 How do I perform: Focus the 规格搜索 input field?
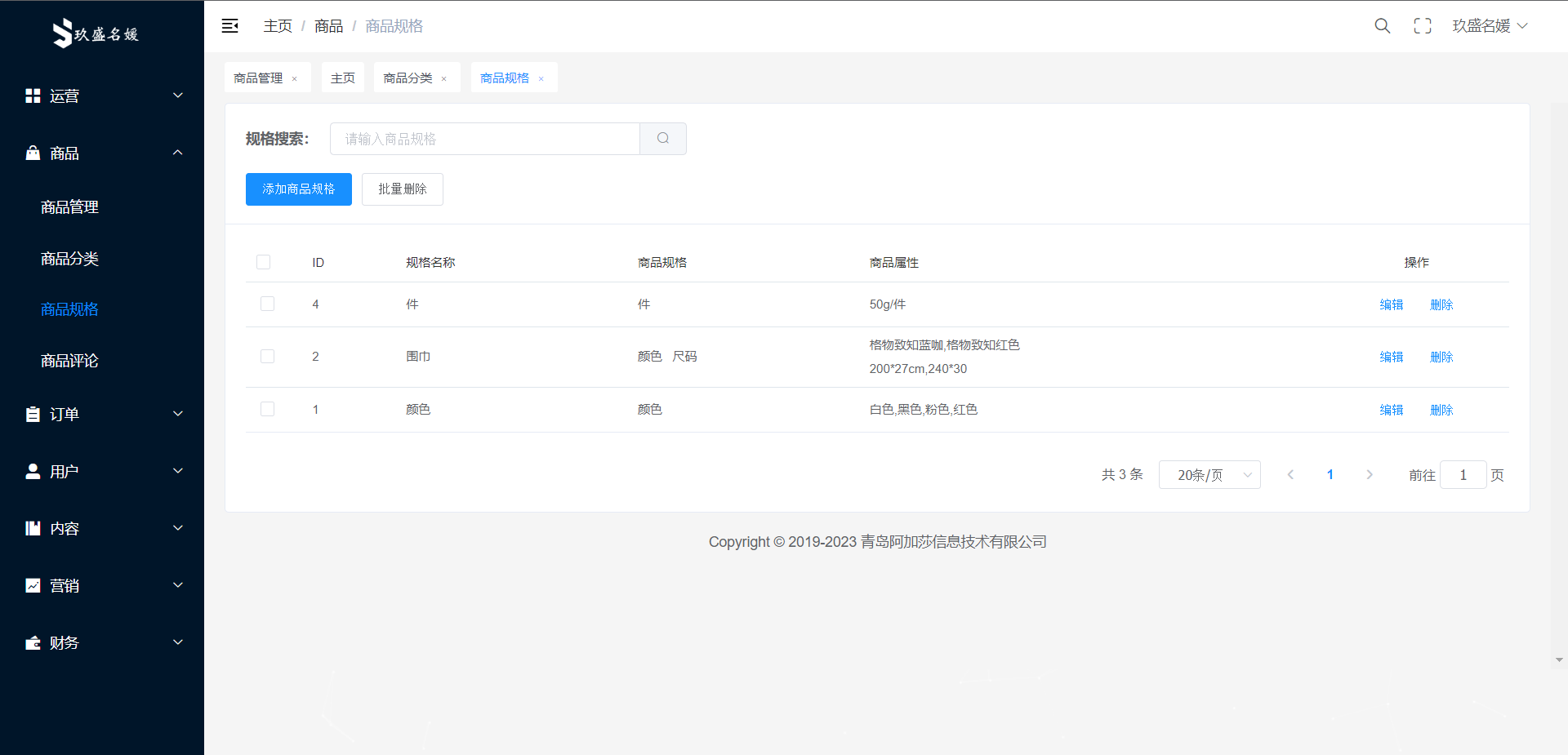point(484,139)
